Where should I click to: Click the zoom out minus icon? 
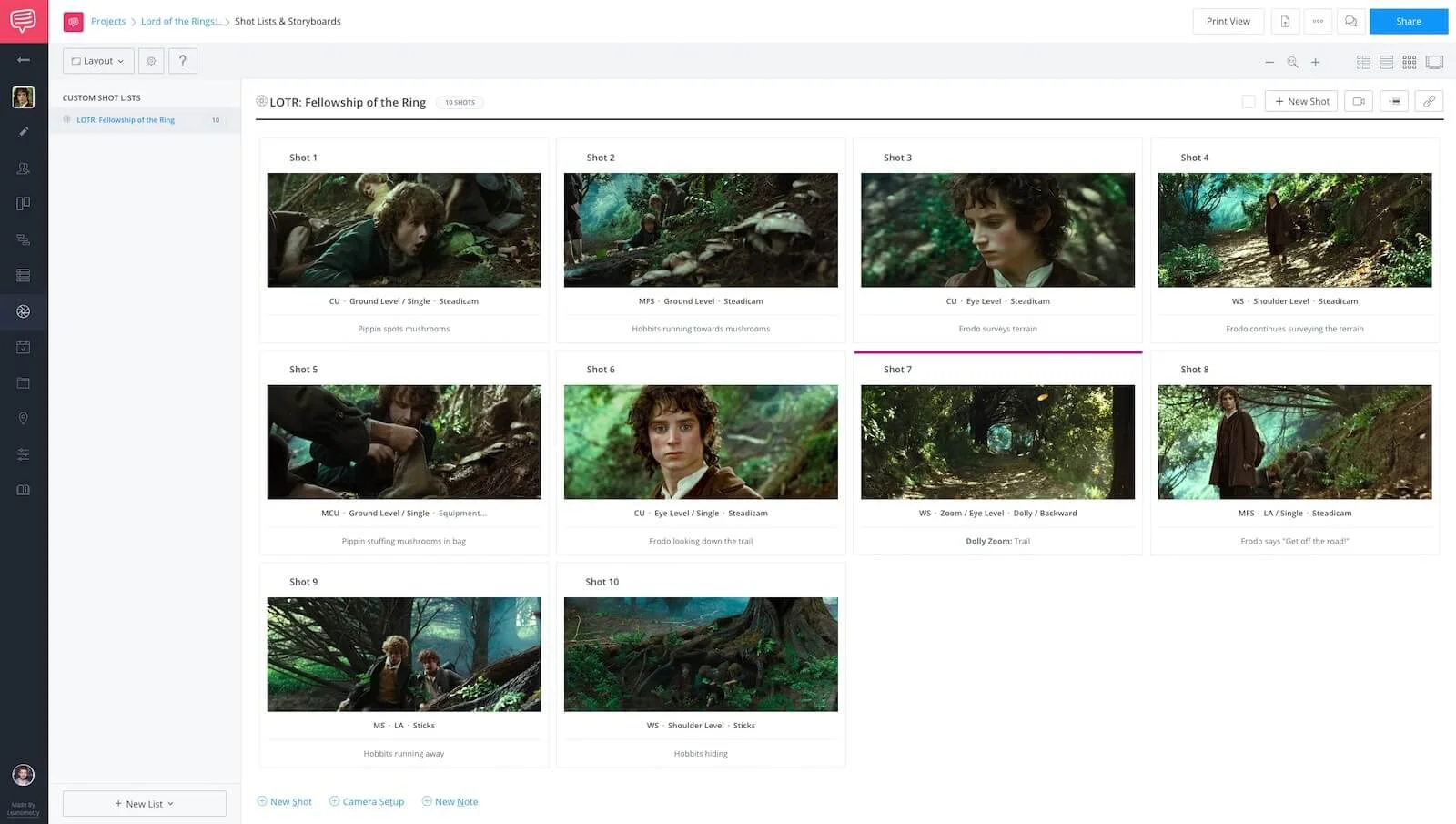tap(1269, 62)
